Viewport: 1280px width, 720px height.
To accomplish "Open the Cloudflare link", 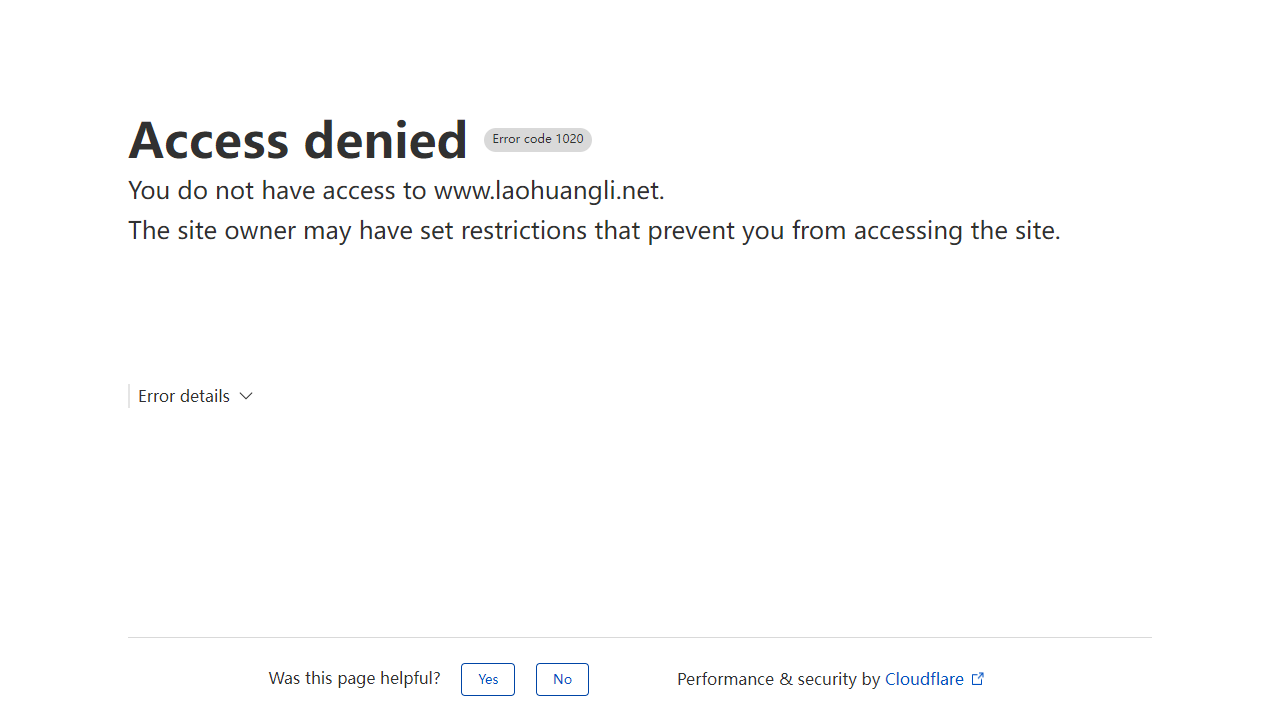I will (924, 679).
